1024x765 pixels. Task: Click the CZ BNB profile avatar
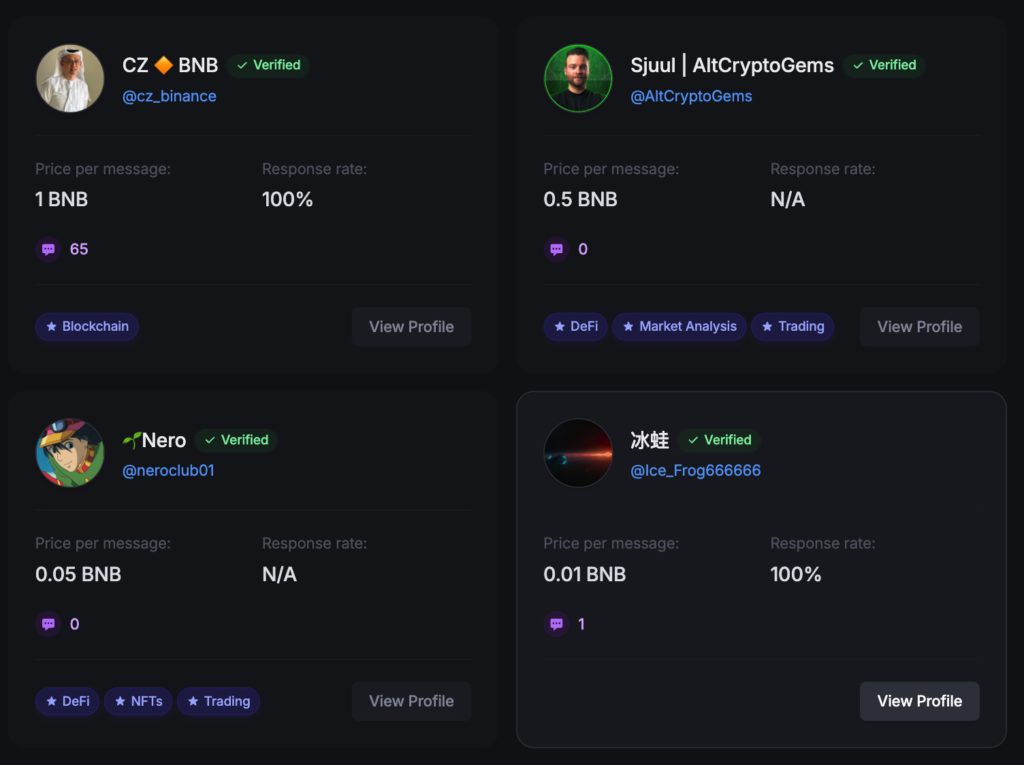coord(70,78)
